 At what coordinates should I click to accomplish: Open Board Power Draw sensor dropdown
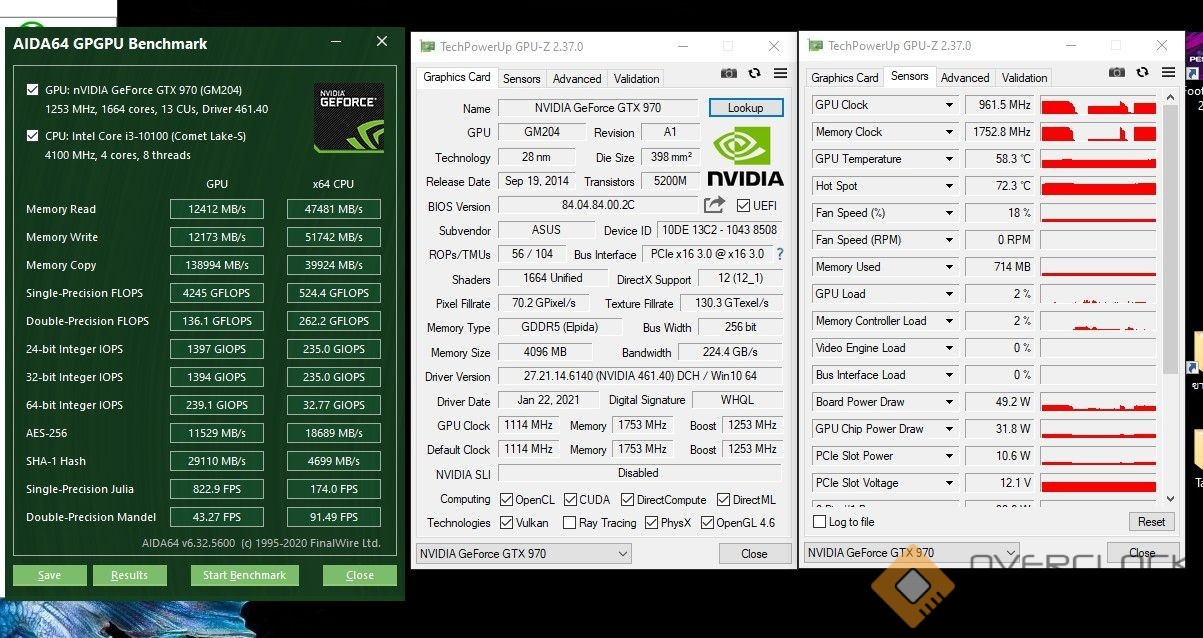click(x=949, y=402)
